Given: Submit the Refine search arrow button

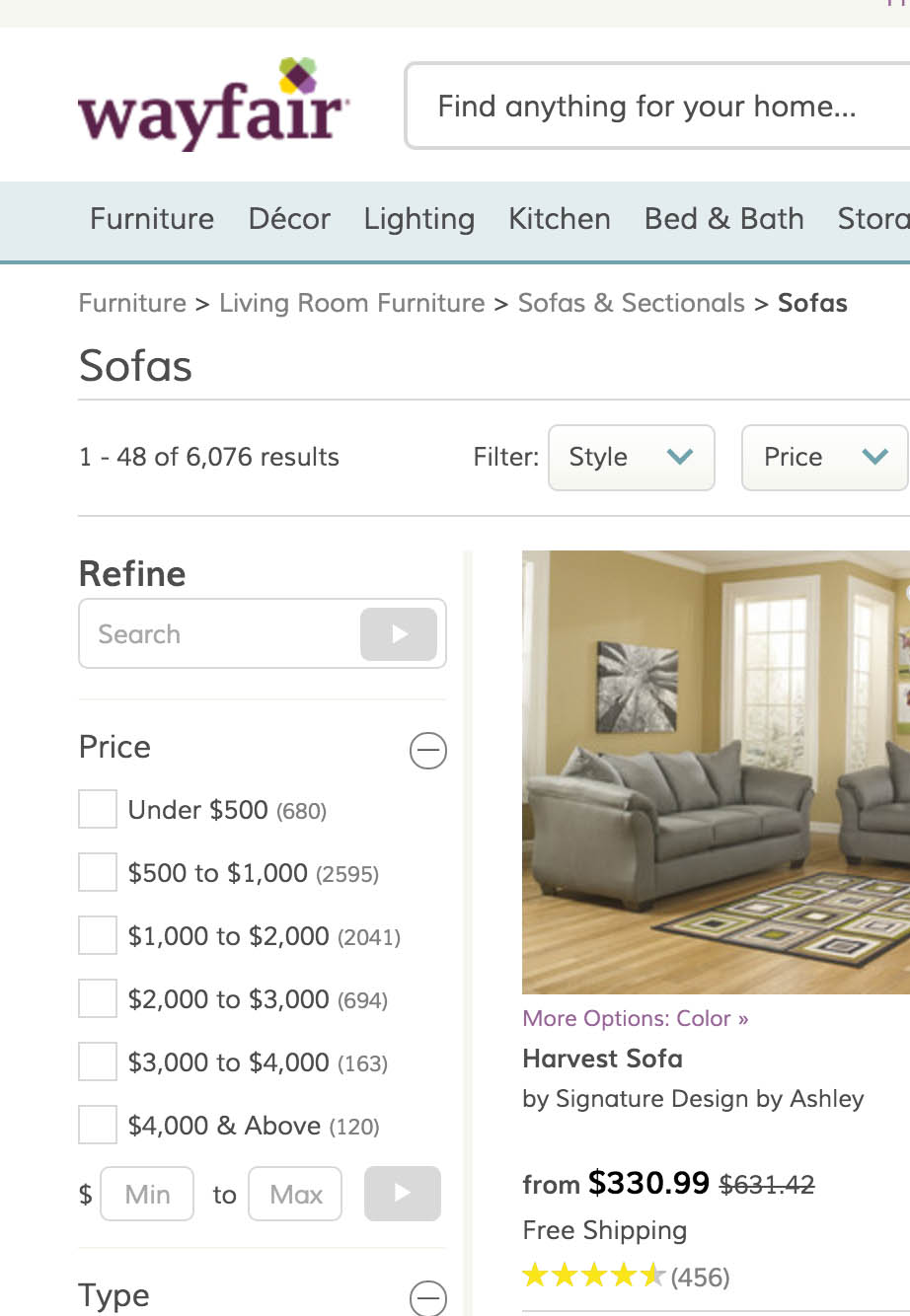Looking at the screenshot, I should [398, 633].
